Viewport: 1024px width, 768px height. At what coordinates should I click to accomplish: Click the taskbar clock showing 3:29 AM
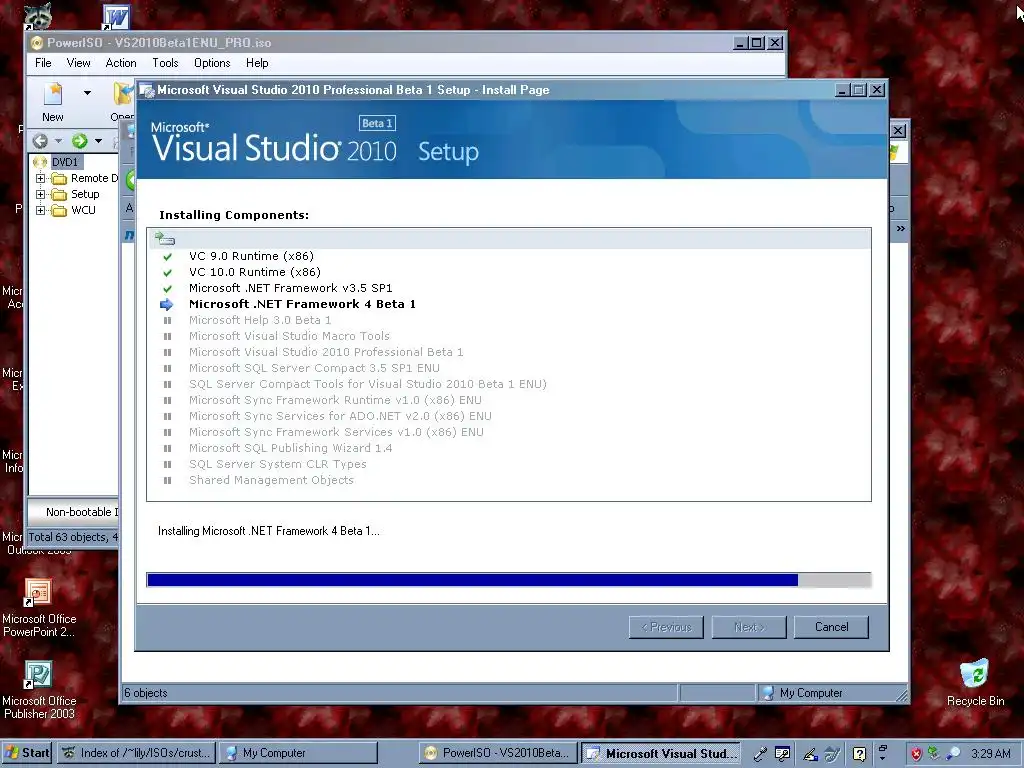991,754
